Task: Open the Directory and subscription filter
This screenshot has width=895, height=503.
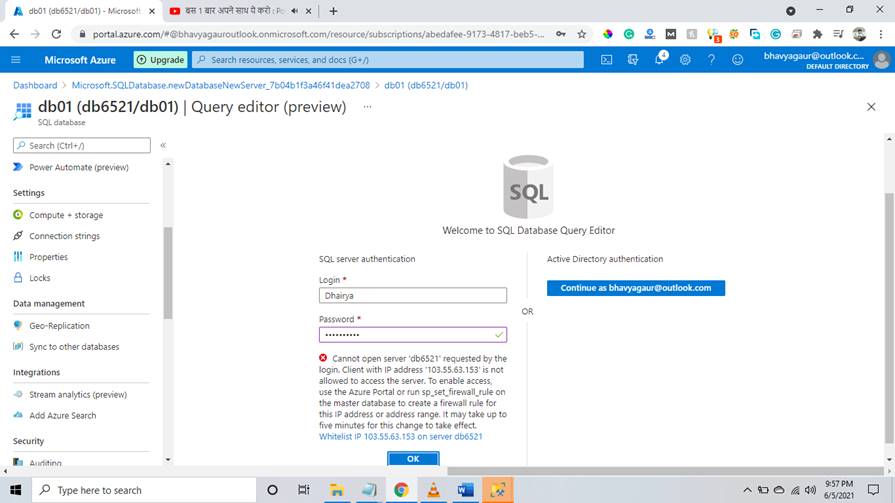Action: tap(632, 59)
